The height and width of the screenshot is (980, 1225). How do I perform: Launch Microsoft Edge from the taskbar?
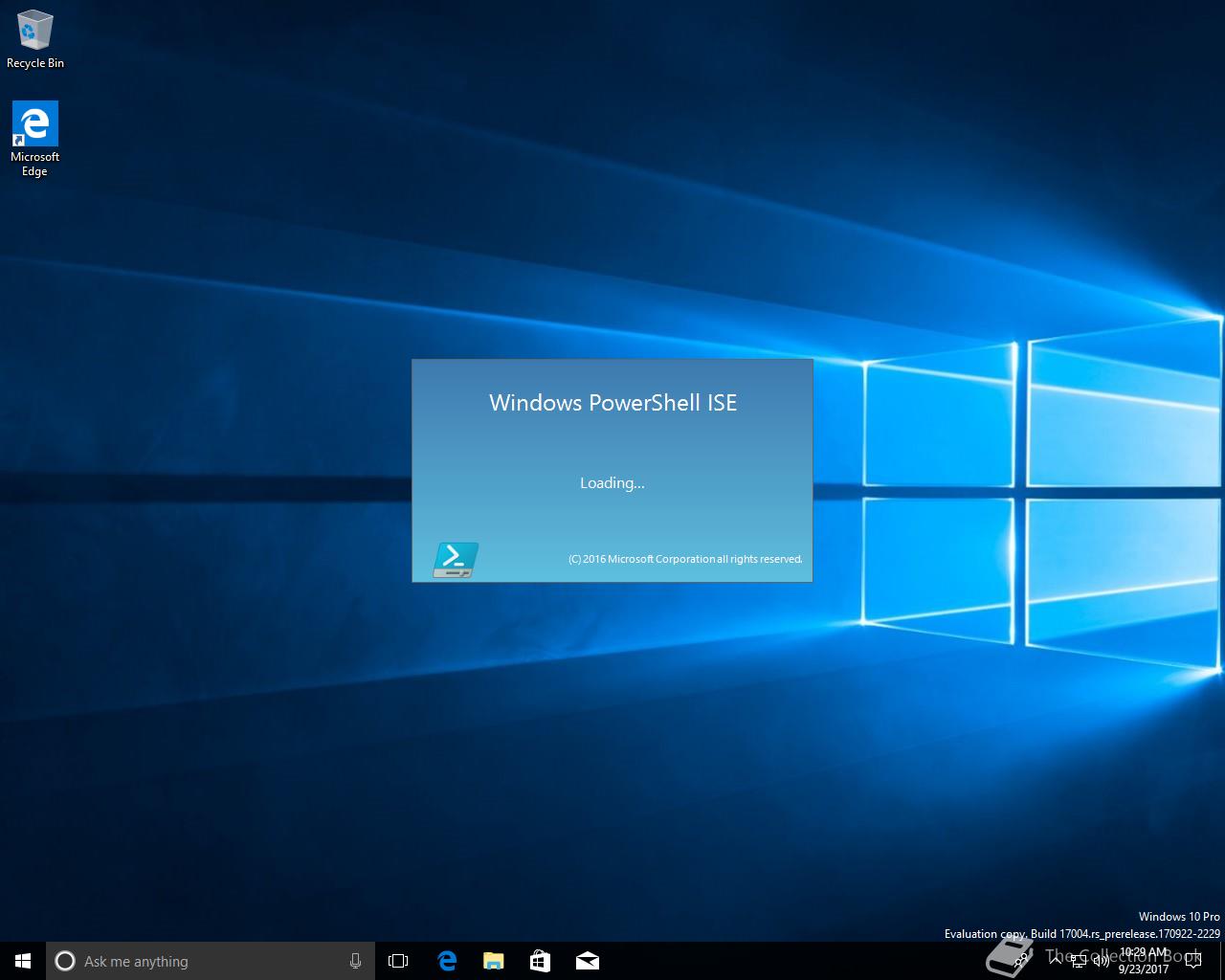tap(446, 961)
